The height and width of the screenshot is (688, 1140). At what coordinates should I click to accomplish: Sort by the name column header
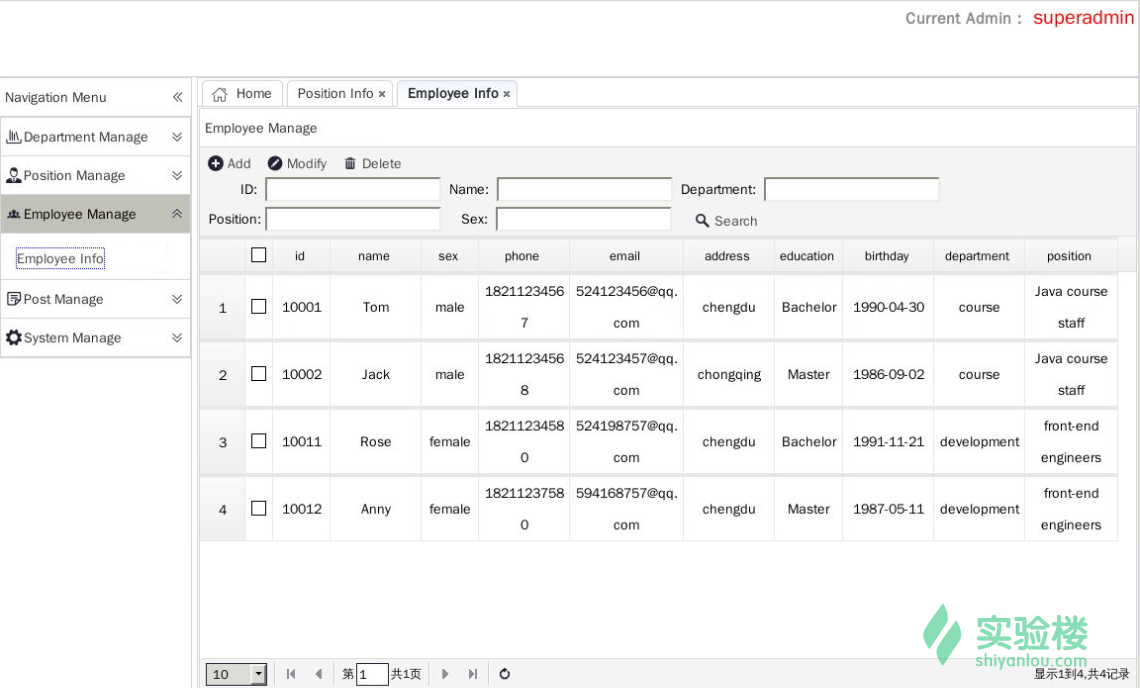coord(374,256)
